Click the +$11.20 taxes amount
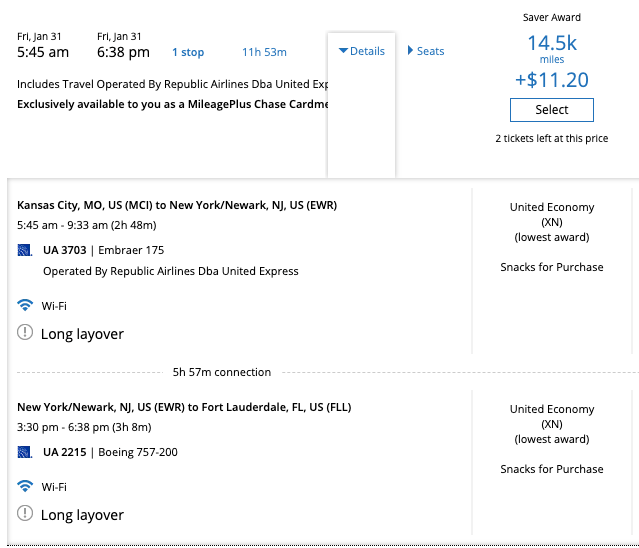 tap(552, 80)
